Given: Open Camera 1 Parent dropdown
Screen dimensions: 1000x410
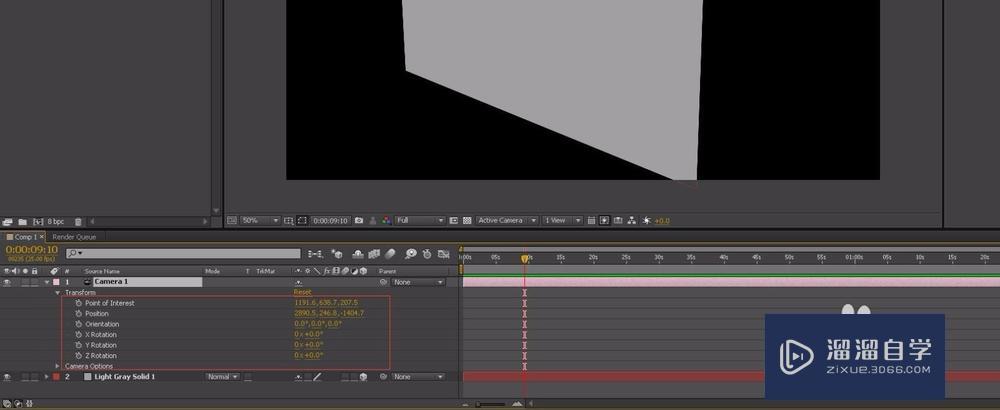Looking at the screenshot, I should pyautogui.click(x=418, y=282).
